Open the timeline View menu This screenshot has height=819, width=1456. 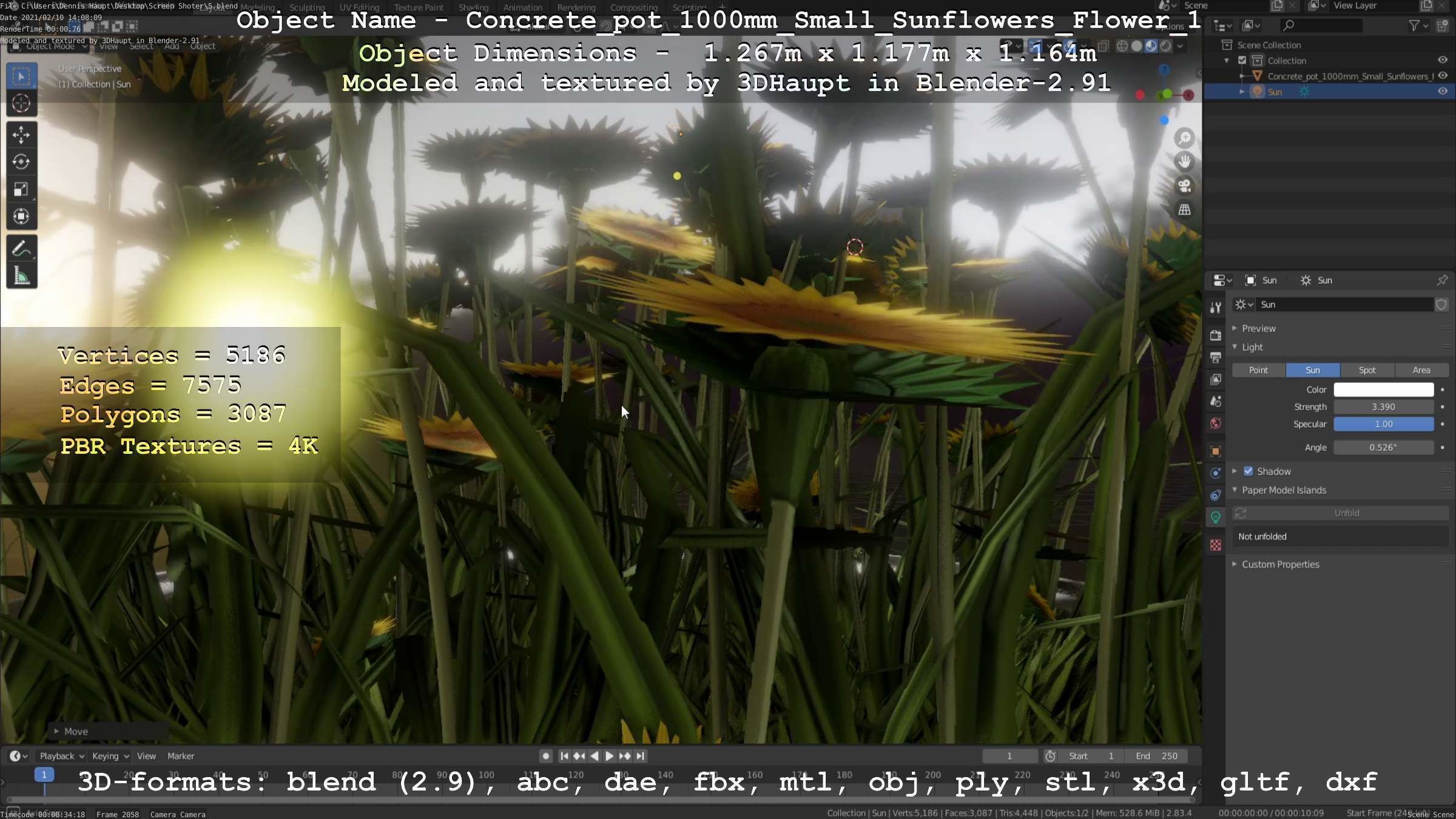(146, 756)
